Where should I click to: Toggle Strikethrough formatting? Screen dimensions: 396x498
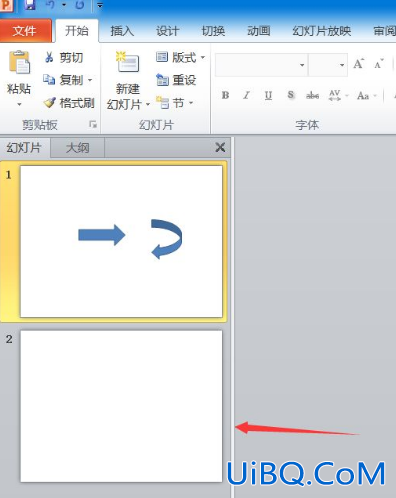(x=312, y=95)
